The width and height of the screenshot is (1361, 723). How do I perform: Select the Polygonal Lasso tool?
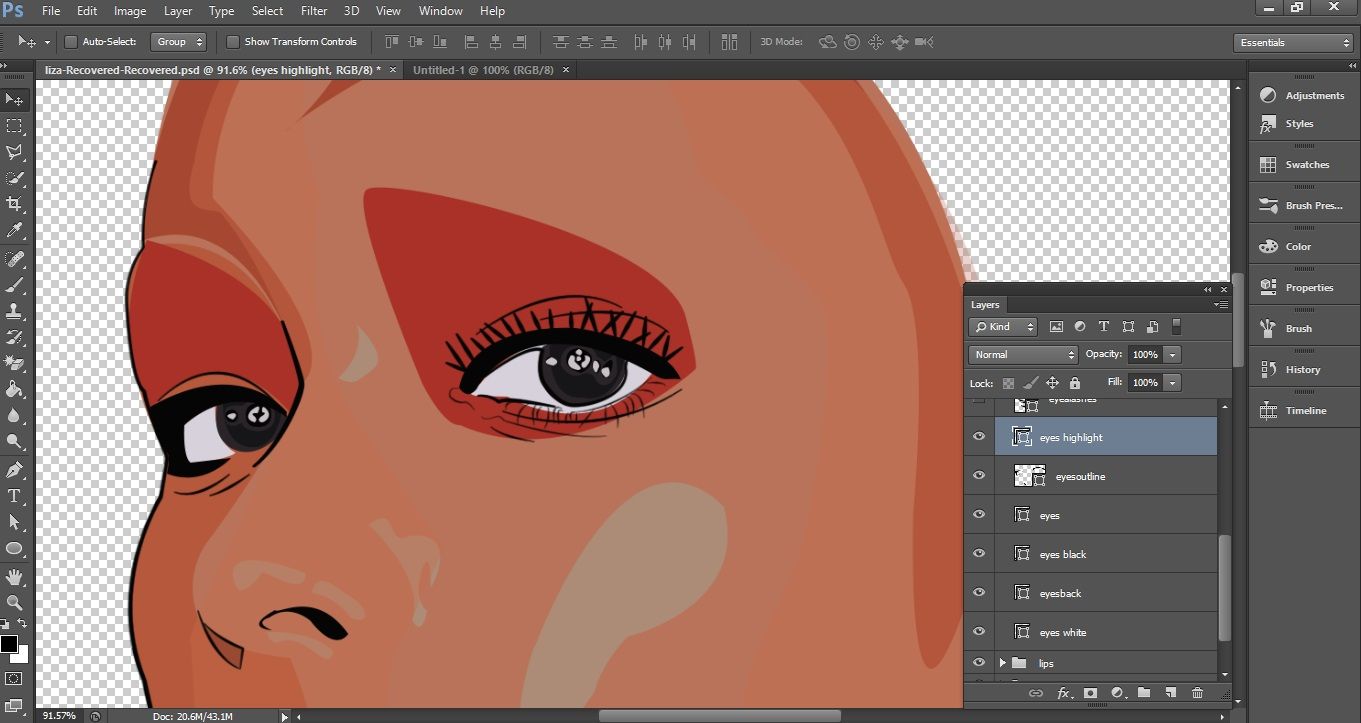[15, 152]
